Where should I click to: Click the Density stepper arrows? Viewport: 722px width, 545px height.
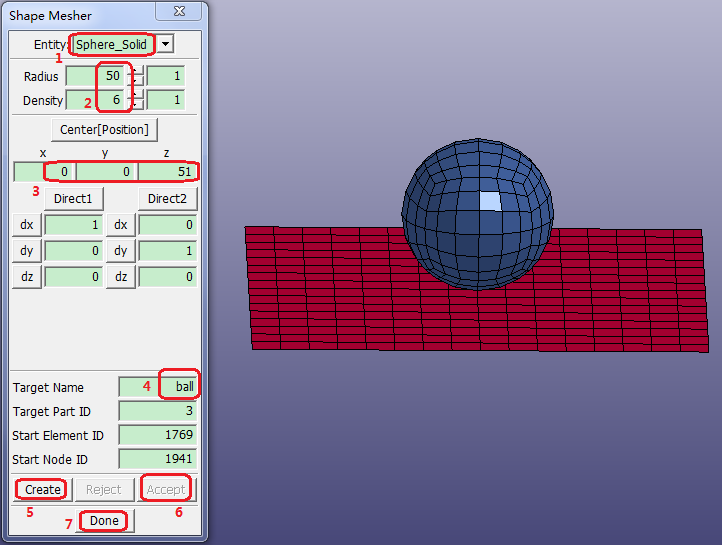(138, 100)
